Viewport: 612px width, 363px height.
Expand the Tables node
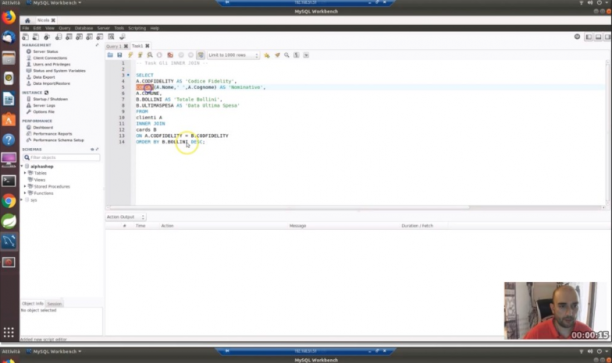25,173
